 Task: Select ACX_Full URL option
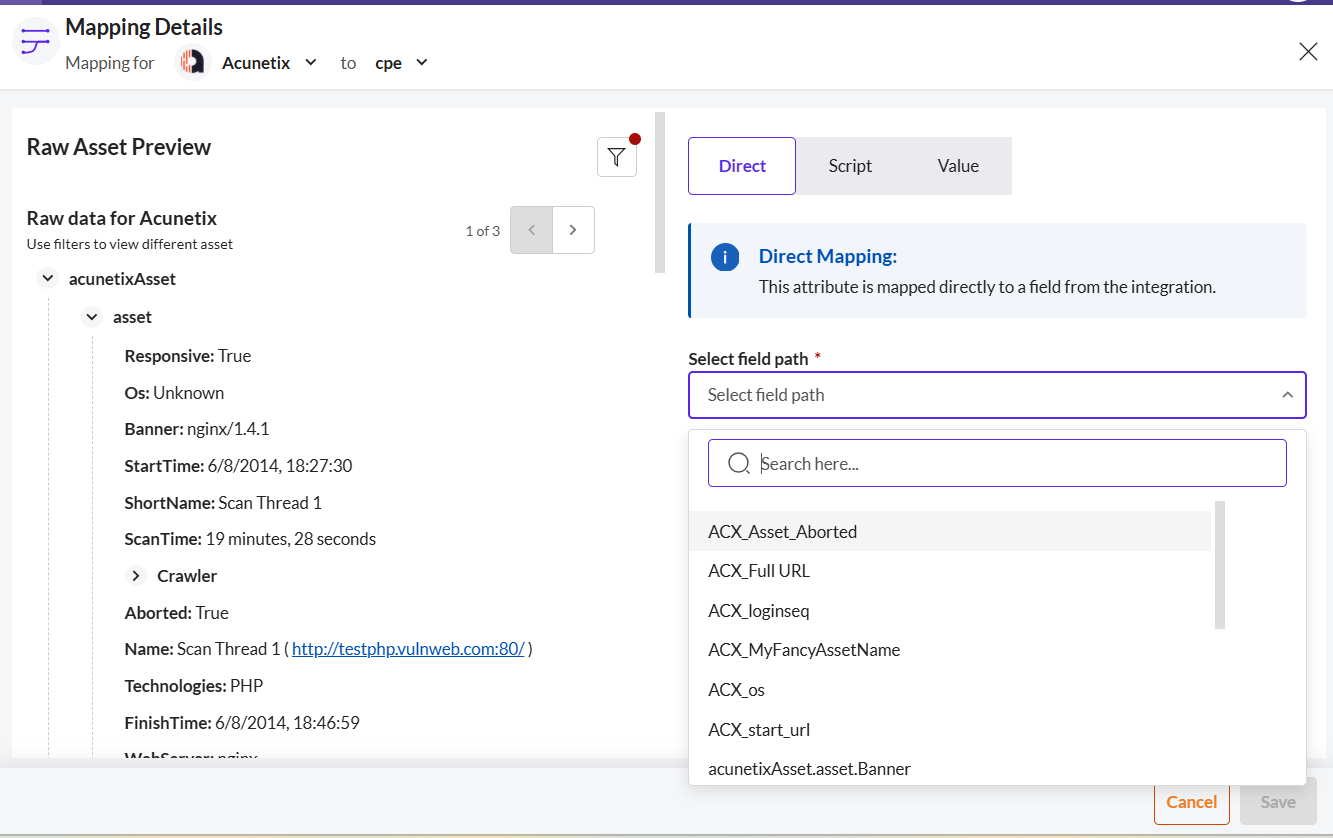(950, 571)
